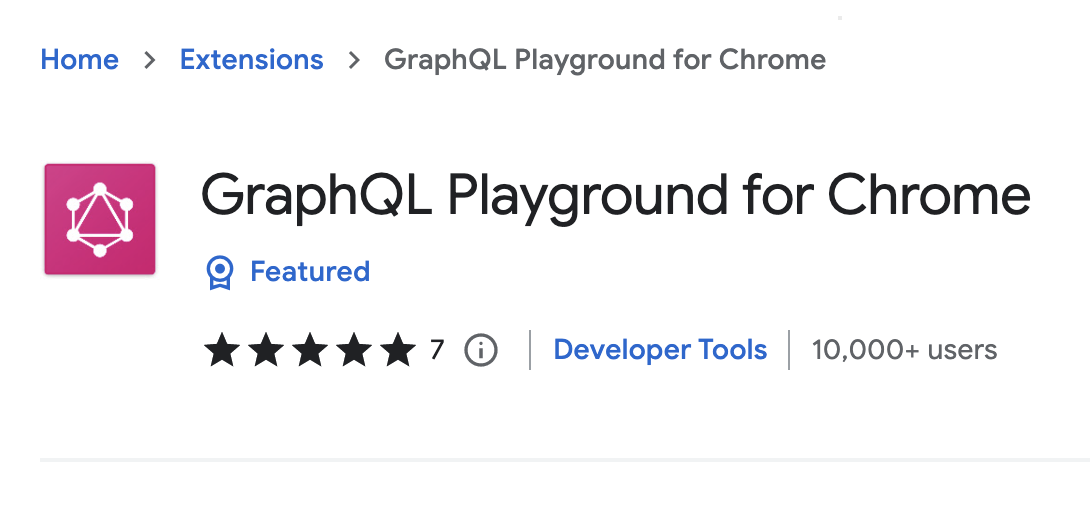Click the five-star rating
Viewport: 1090px width, 506px height.
click(310, 350)
